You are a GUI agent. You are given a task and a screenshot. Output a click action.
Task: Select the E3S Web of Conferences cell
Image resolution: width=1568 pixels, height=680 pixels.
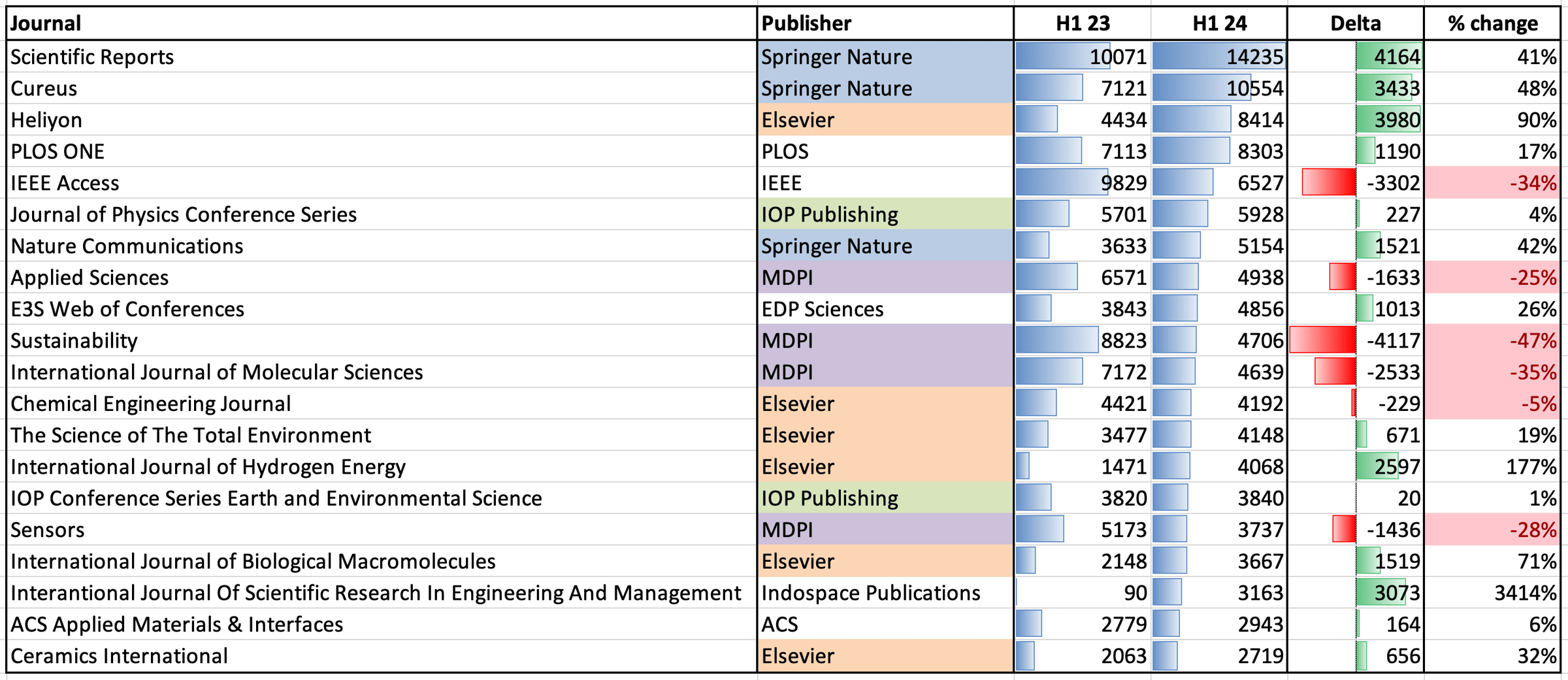point(382,309)
